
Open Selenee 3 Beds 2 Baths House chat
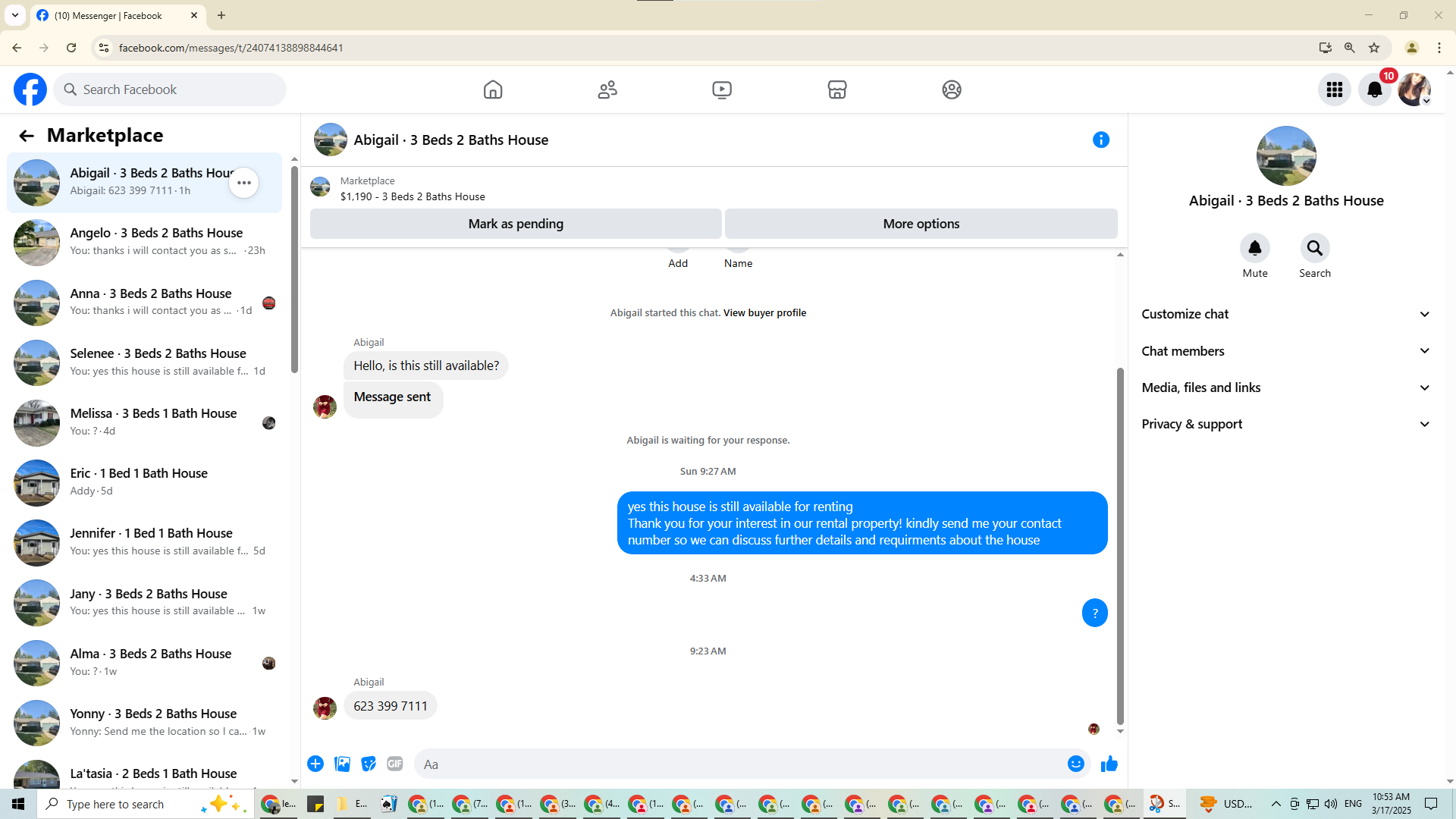pos(144,362)
